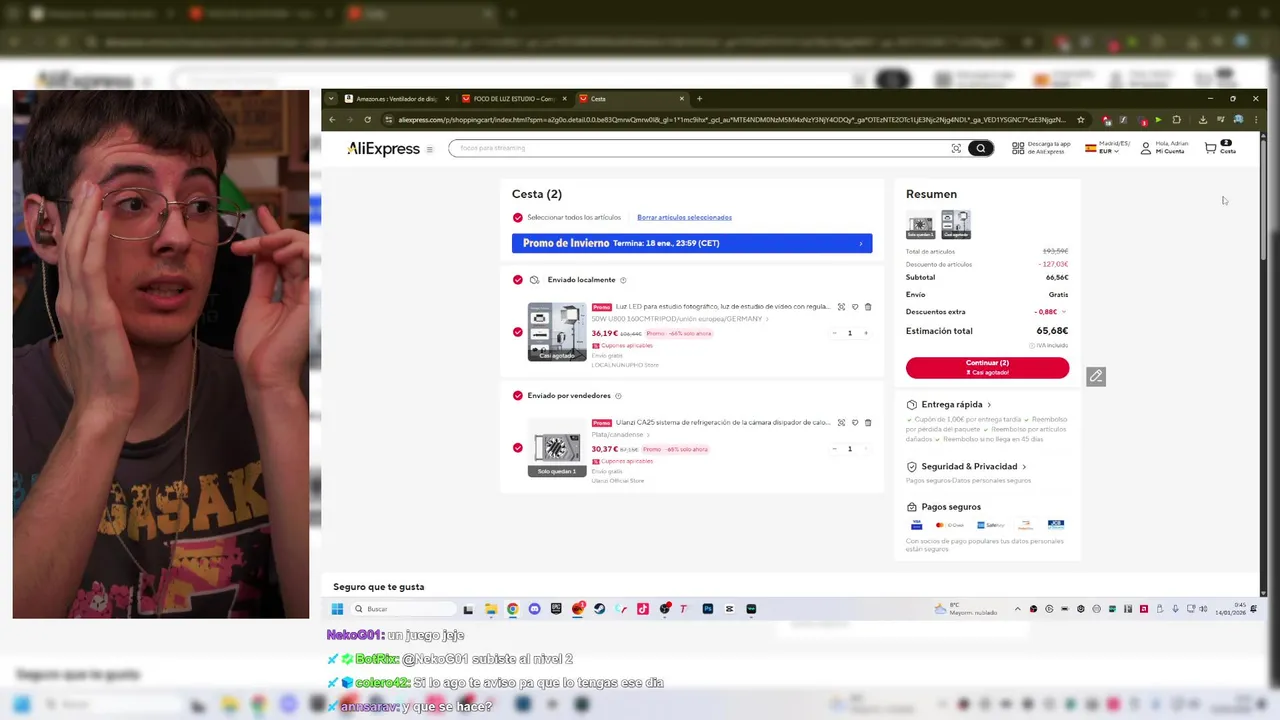This screenshot has width=1280, height=720.
Task: Uncheck the Ulanzi CA25 product checkbox
Action: 517,448
